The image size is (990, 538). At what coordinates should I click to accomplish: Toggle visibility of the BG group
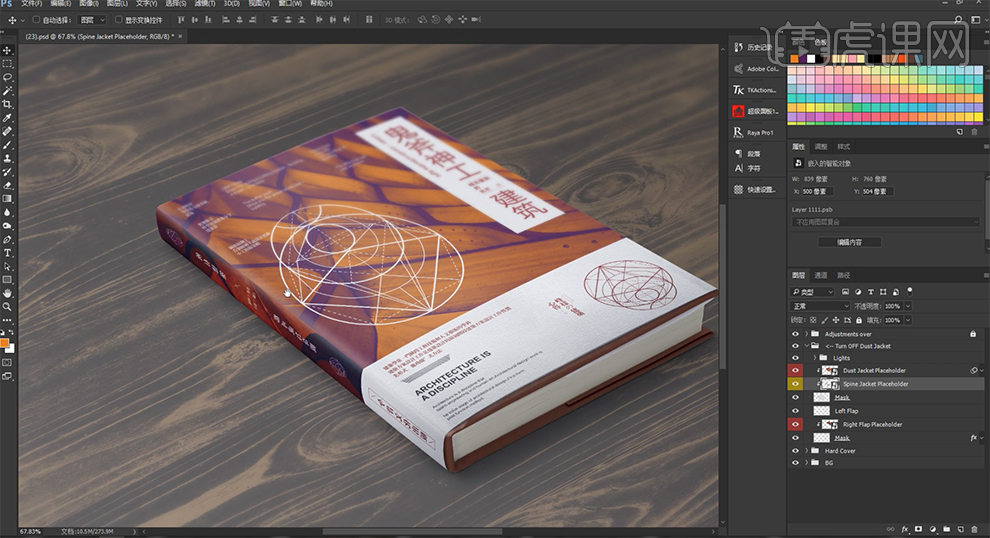795,463
